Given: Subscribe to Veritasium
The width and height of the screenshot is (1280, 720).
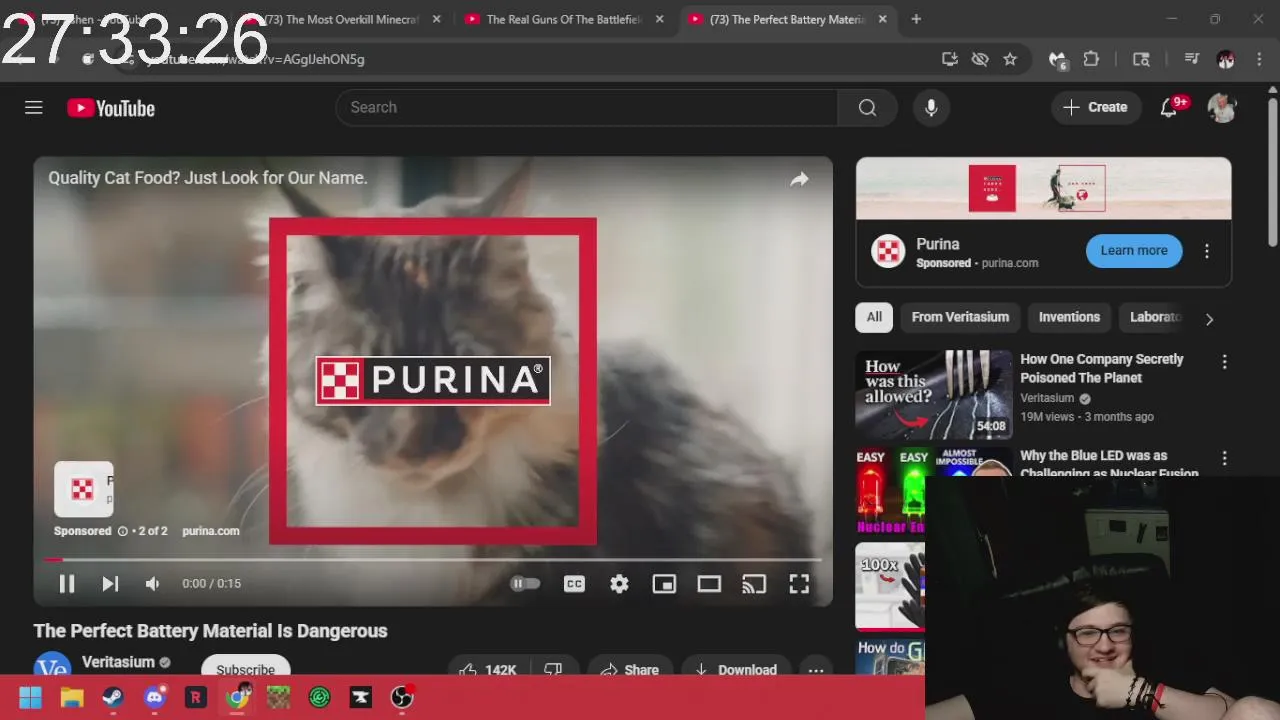Looking at the screenshot, I should (x=245, y=669).
